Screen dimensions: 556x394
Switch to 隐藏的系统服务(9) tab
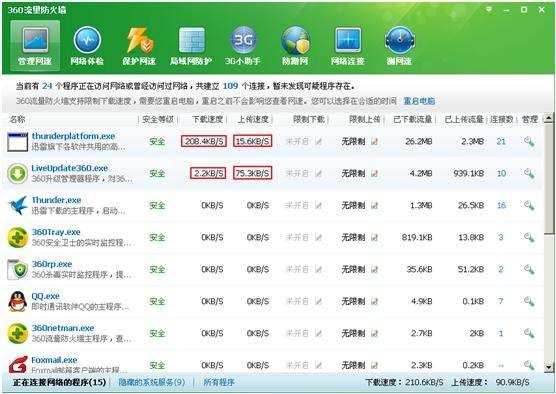click(x=152, y=382)
